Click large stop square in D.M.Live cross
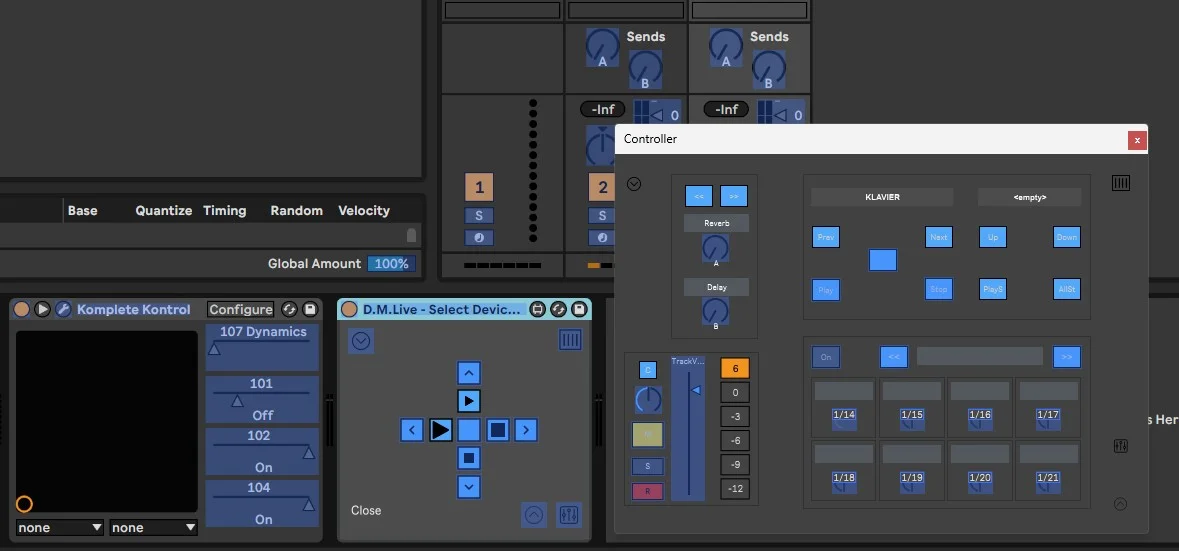The image size is (1179, 551). pos(497,430)
